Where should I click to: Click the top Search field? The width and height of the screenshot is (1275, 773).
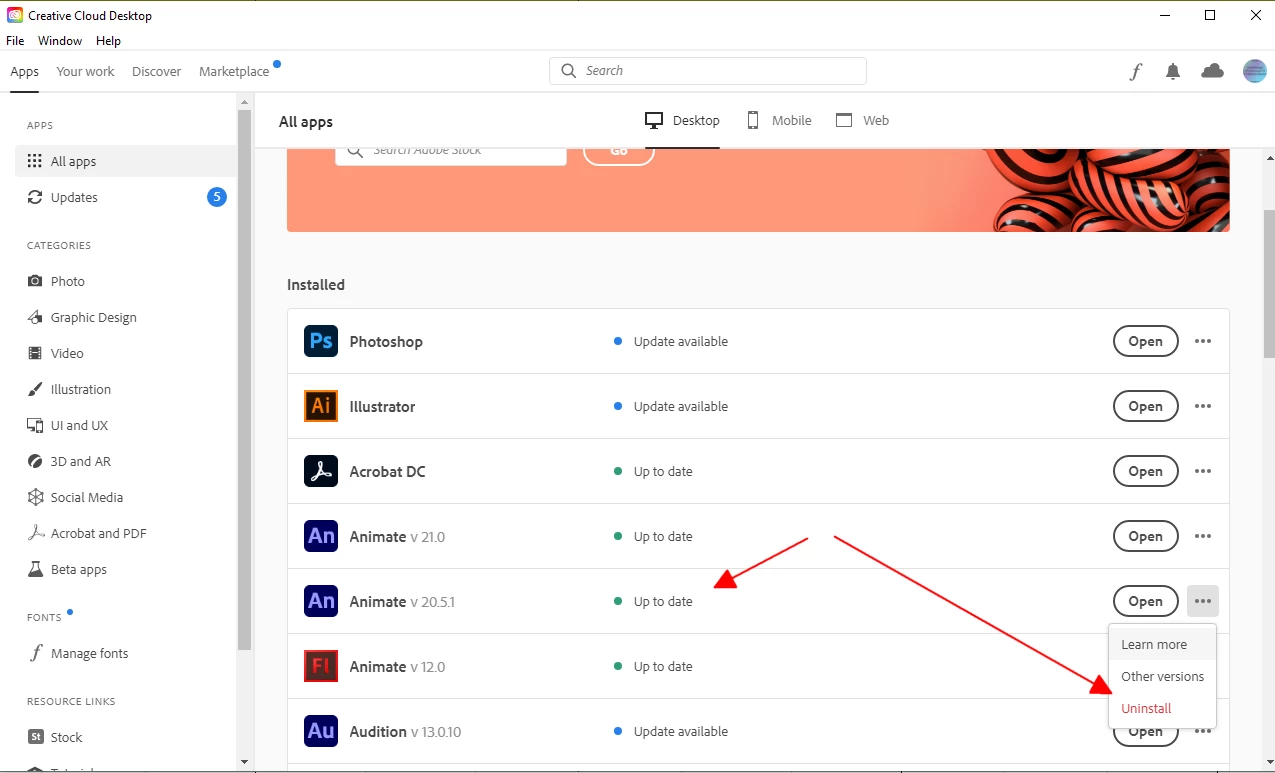[x=708, y=71]
